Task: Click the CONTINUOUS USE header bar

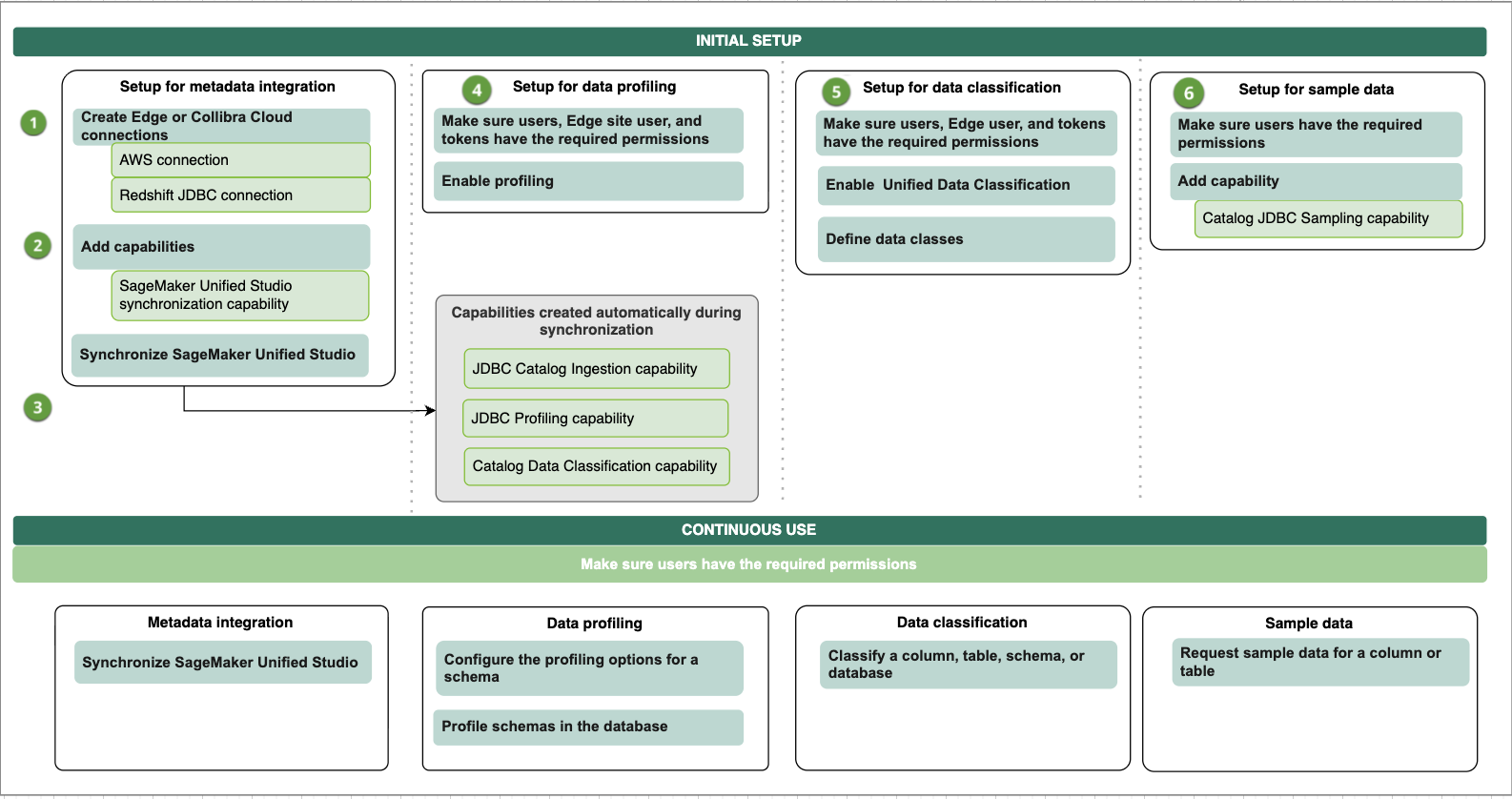Action: click(x=749, y=530)
